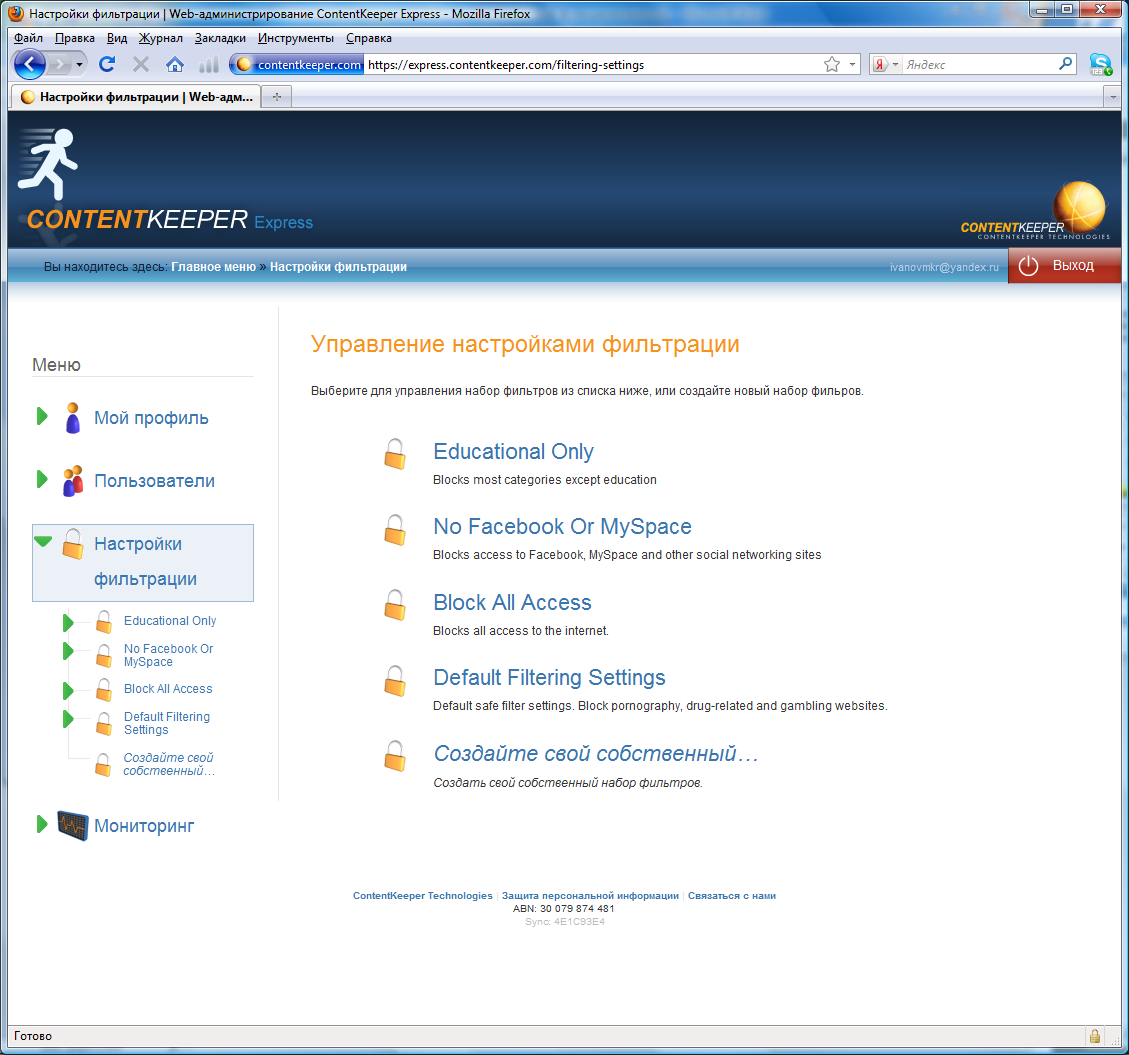Open the Правка menu

75,38
